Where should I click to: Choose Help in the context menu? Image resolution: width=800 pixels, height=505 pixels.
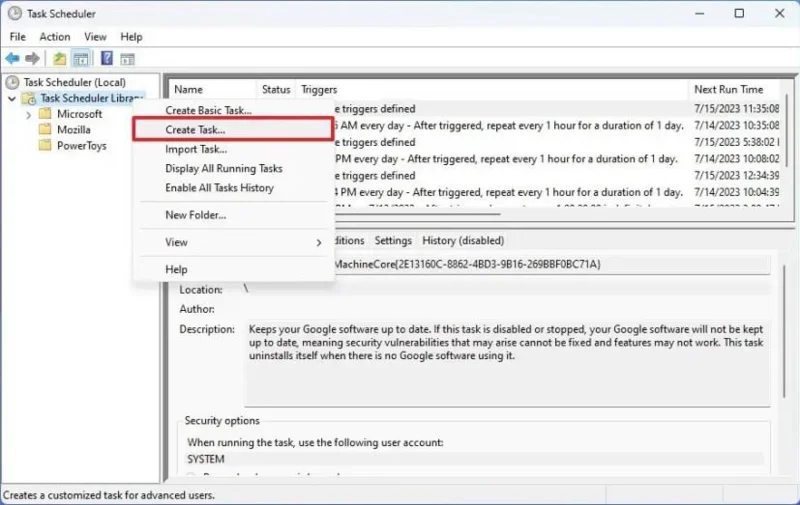tap(234, 269)
